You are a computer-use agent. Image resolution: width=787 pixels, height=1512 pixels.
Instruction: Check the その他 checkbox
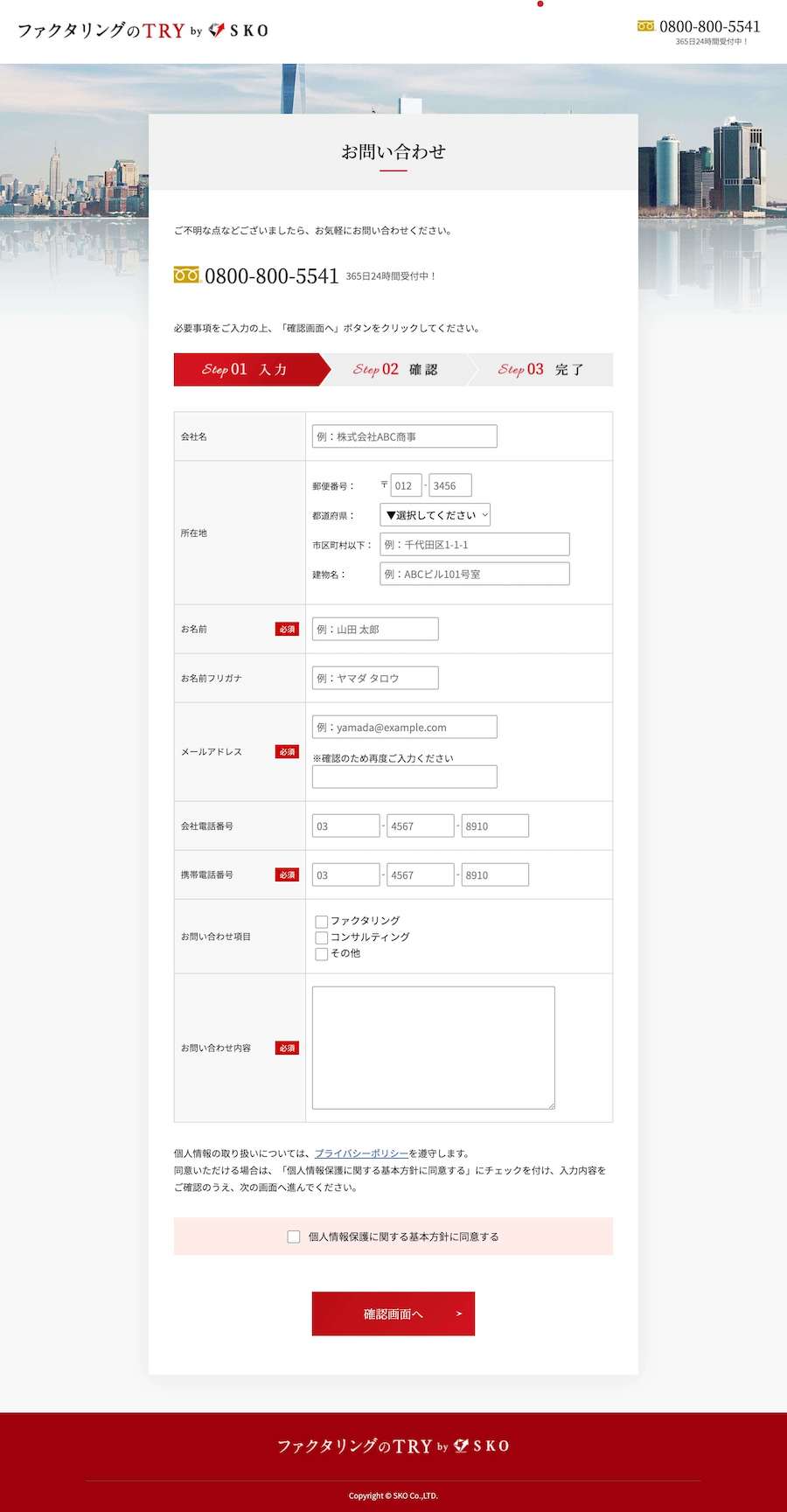(x=322, y=954)
